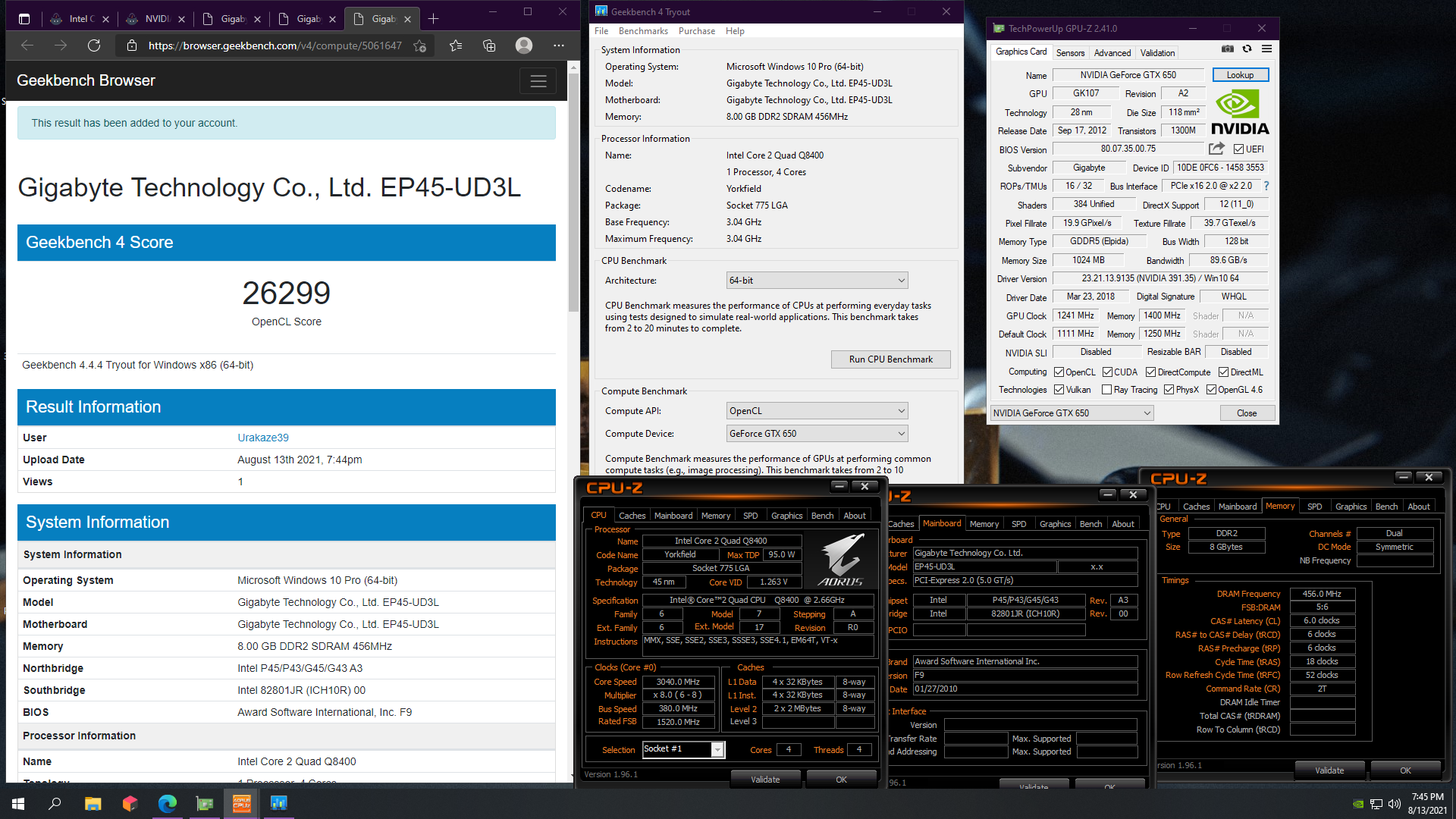Switch to the Sensors tab in GPU-Z
Screen dimensions: 1456x819
(1070, 53)
